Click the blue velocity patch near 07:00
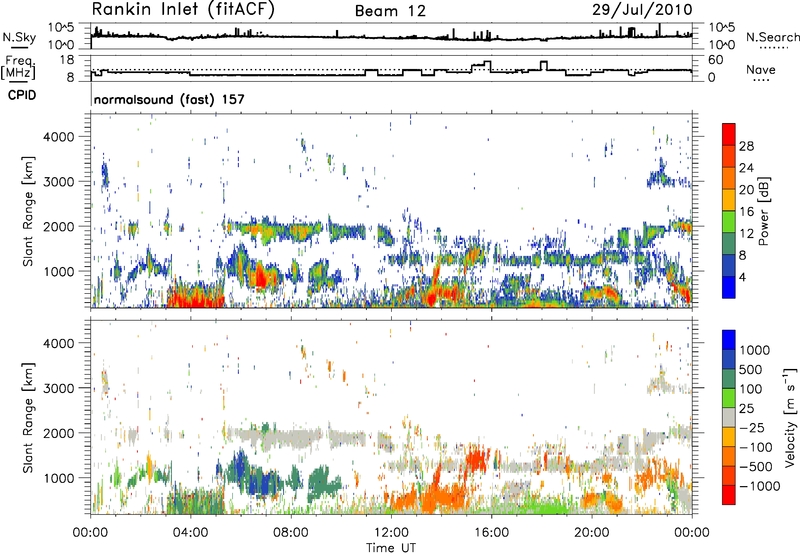This screenshot has height=554, width=800. (x=263, y=482)
